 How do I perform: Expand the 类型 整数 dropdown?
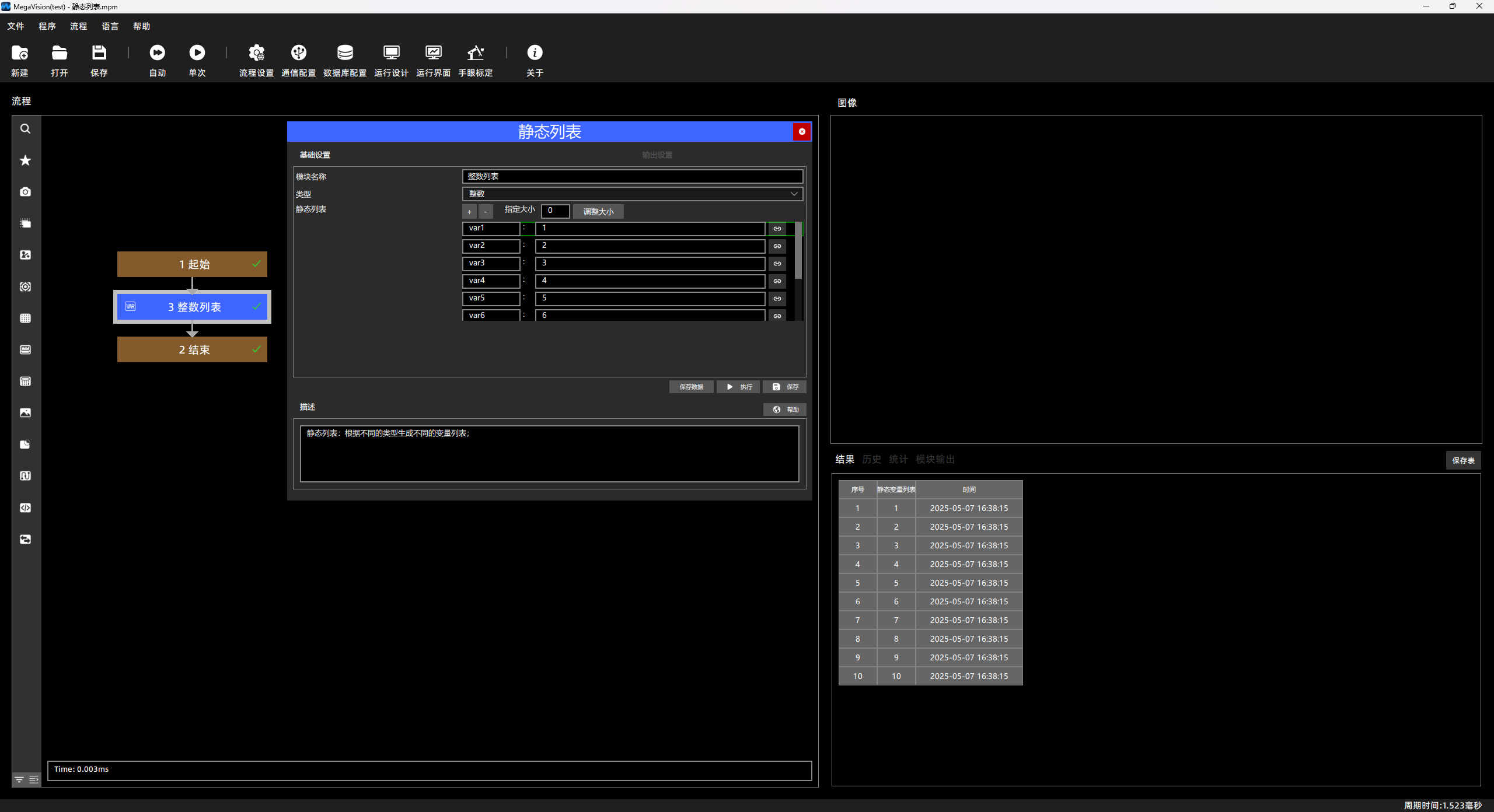point(633,194)
